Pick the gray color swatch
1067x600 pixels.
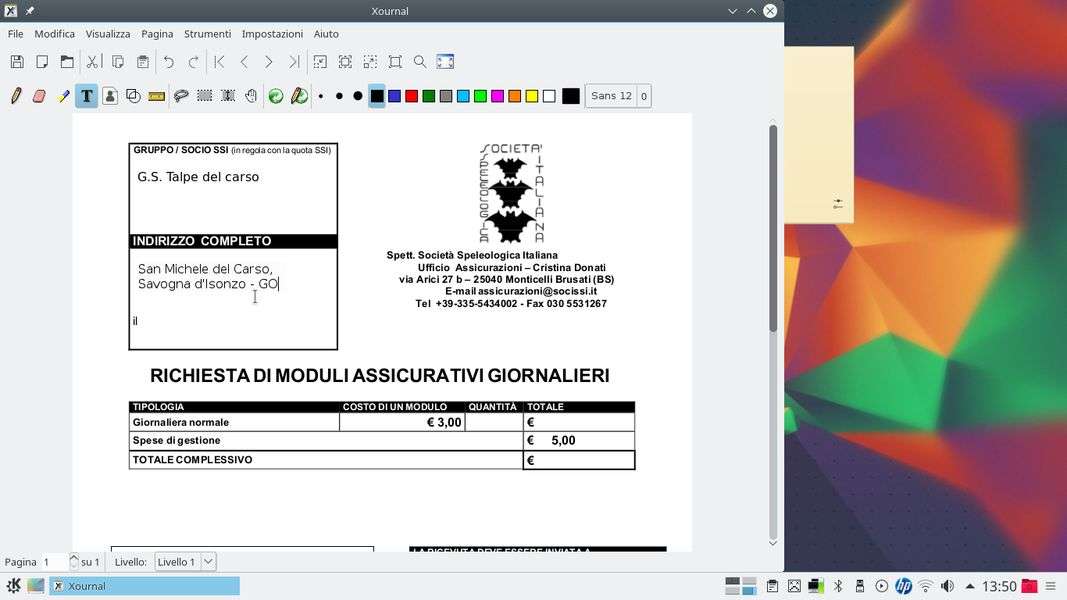point(446,96)
